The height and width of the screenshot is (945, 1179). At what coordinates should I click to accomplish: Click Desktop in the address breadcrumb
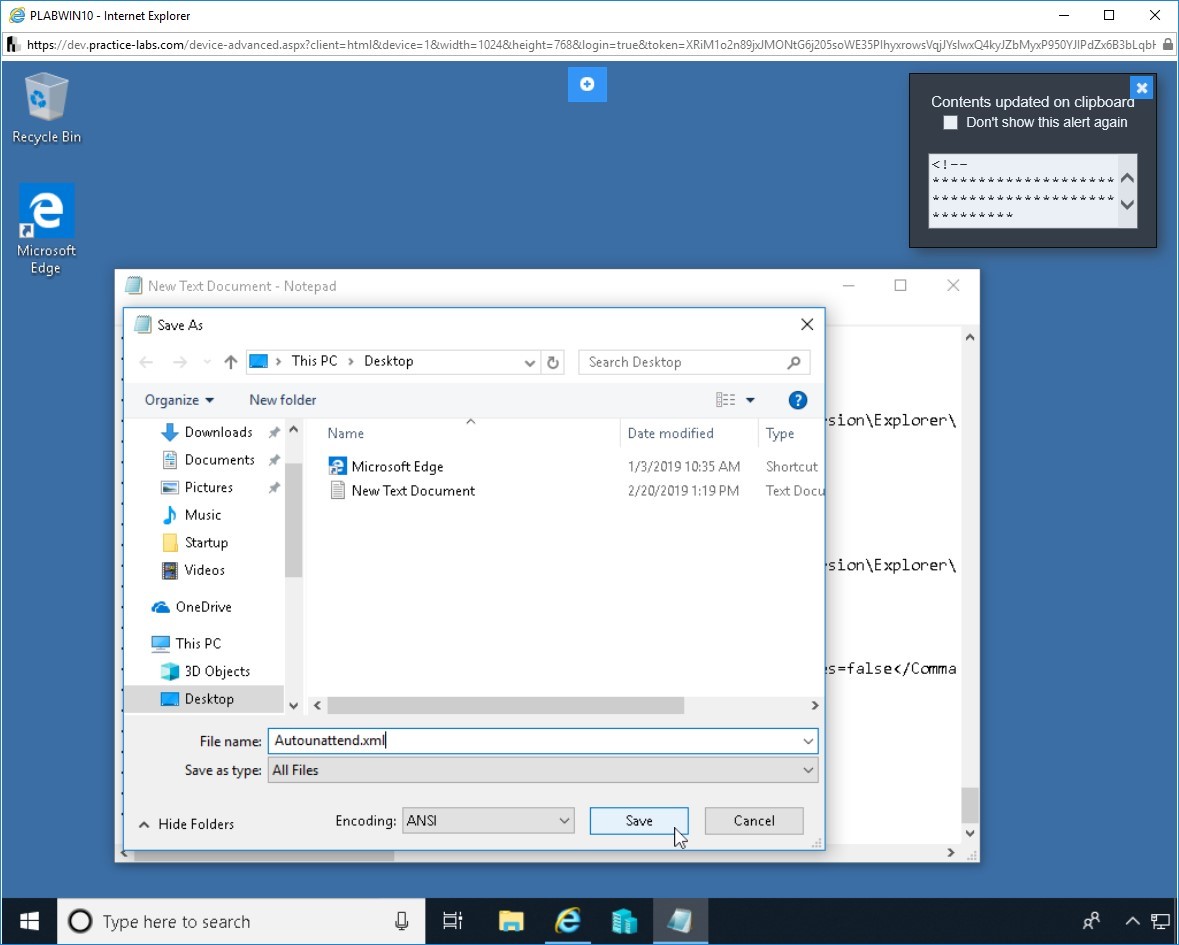coord(389,362)
